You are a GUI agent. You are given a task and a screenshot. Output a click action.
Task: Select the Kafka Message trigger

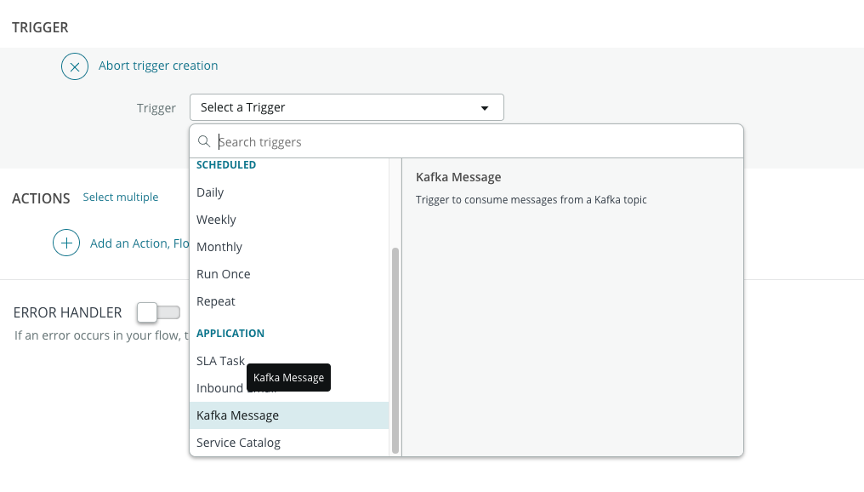click(289, 415)
